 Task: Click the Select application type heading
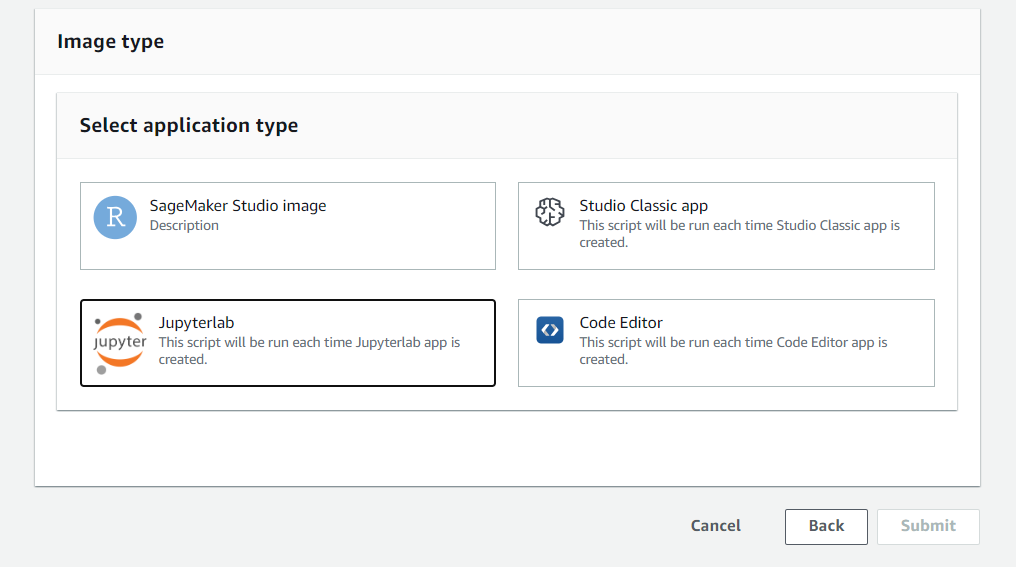point(189,126)
